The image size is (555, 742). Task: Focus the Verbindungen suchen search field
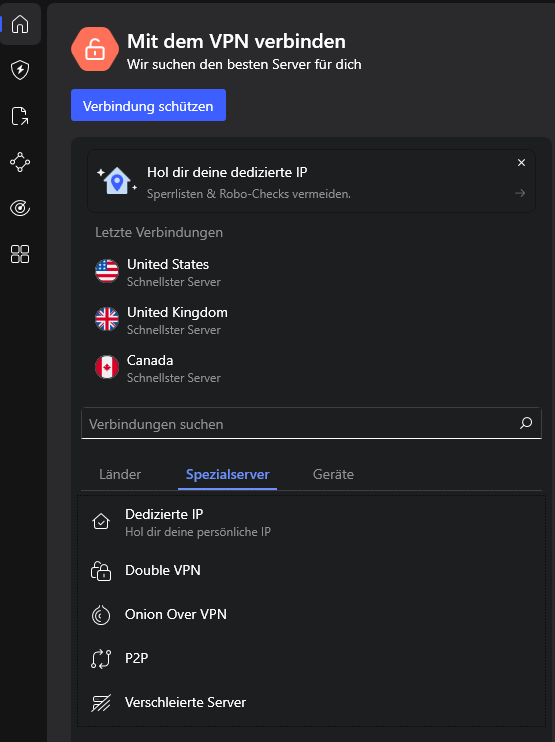(x=311, y=424)
